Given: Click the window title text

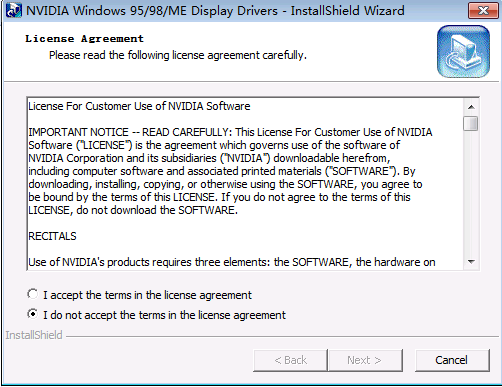Looking at the screenshot, I should point(215,11).
